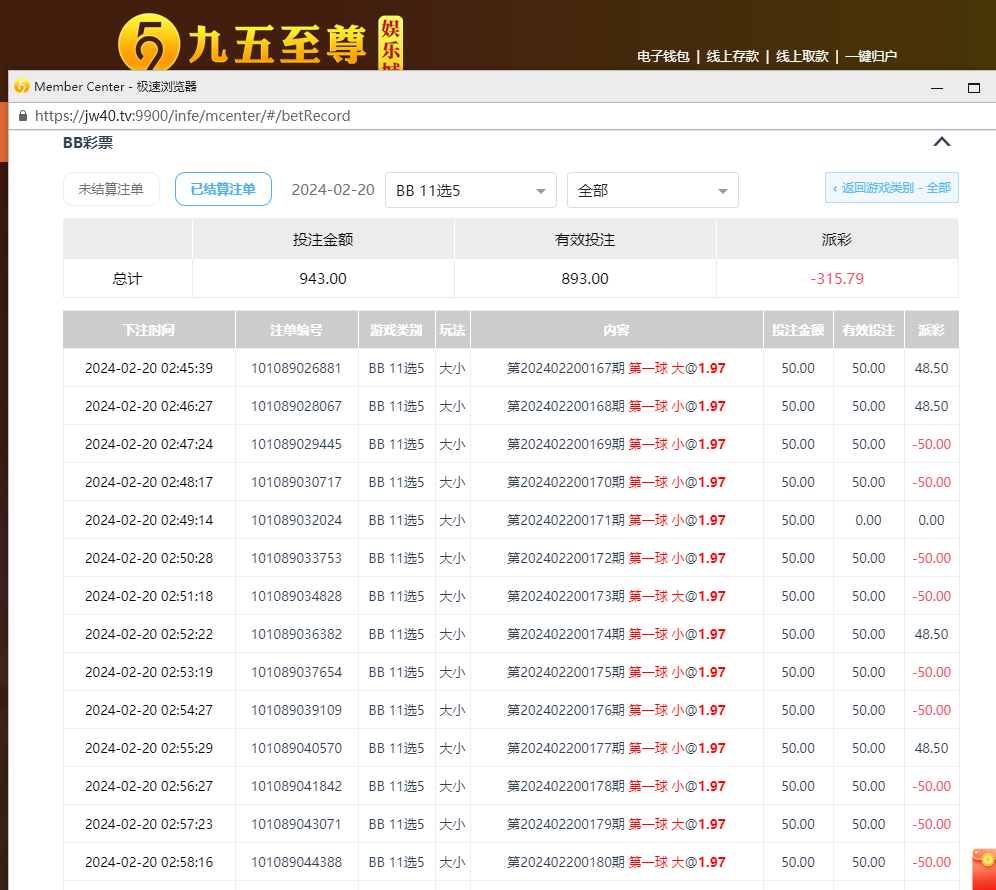The height and width of the screenshot is (890, 996).
Task: Open 线上存款 deposit link
Action: click(732, 57)
